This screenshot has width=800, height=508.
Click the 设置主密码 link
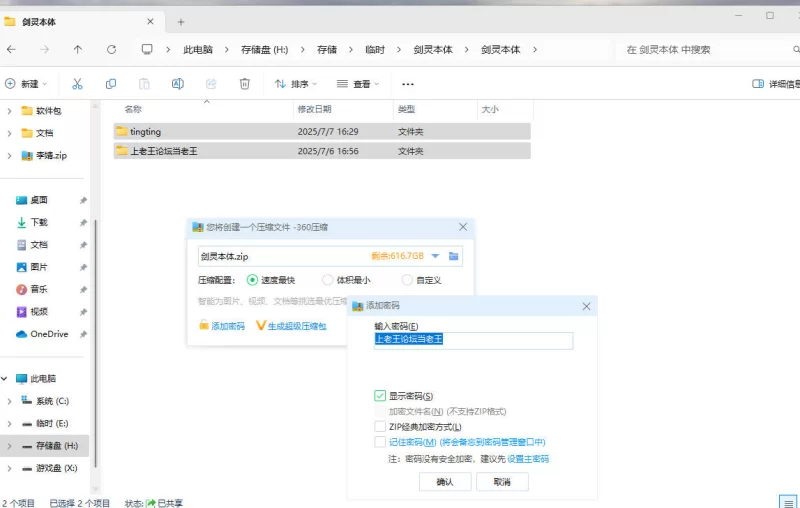527,459
